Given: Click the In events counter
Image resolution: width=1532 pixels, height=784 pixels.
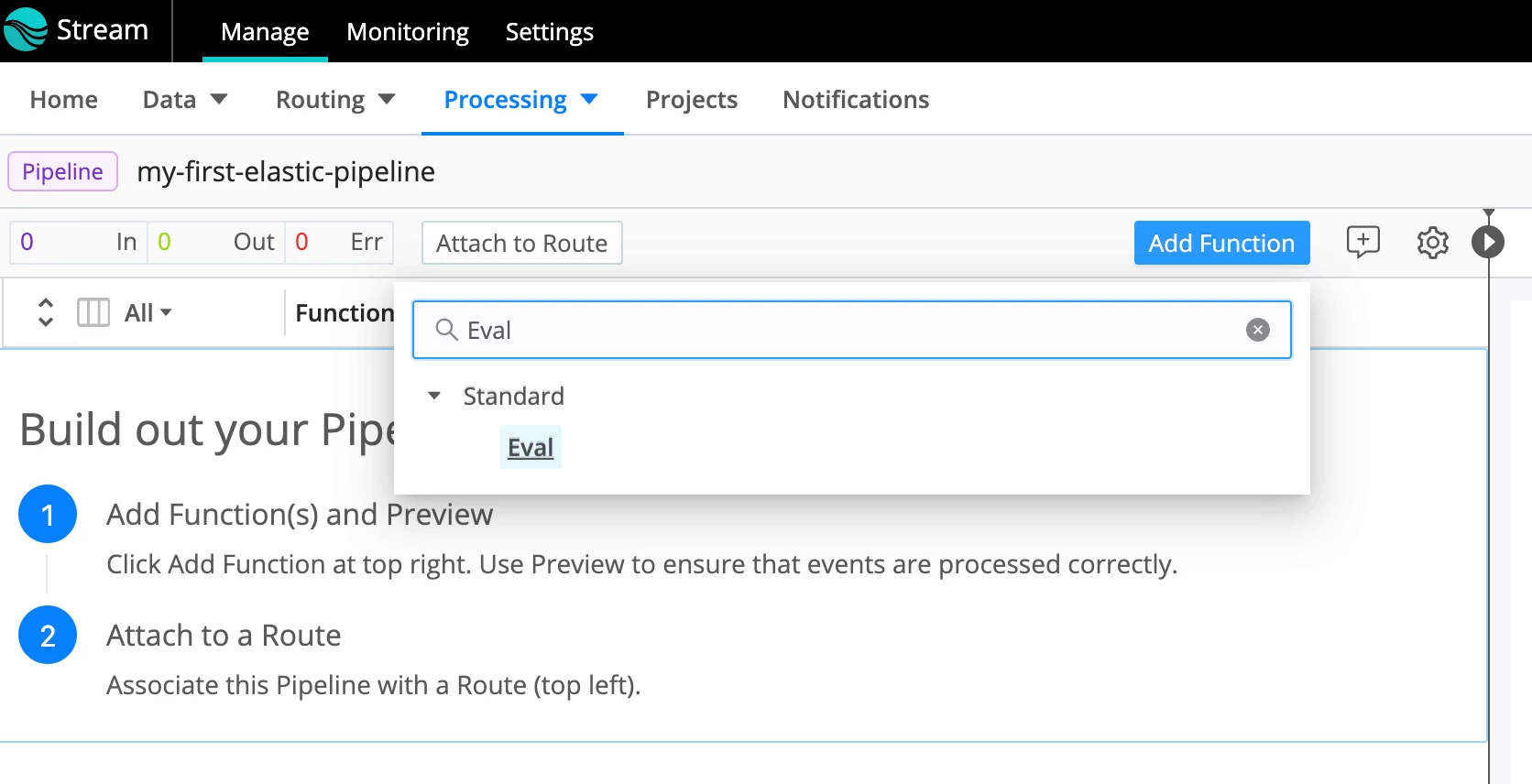Looking at the screenshot, I should 79,242.
